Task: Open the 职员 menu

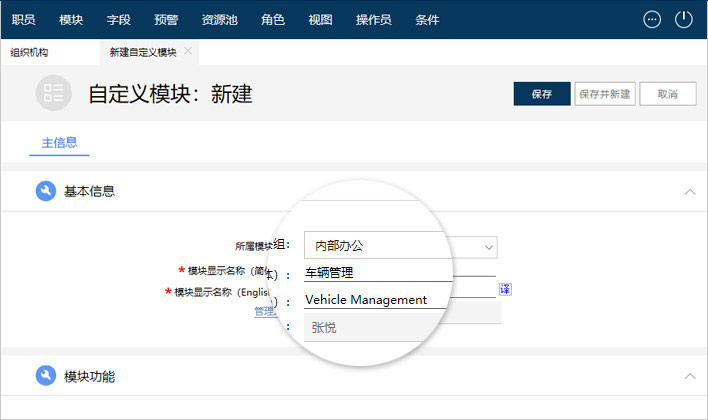Action: (23, 19)
